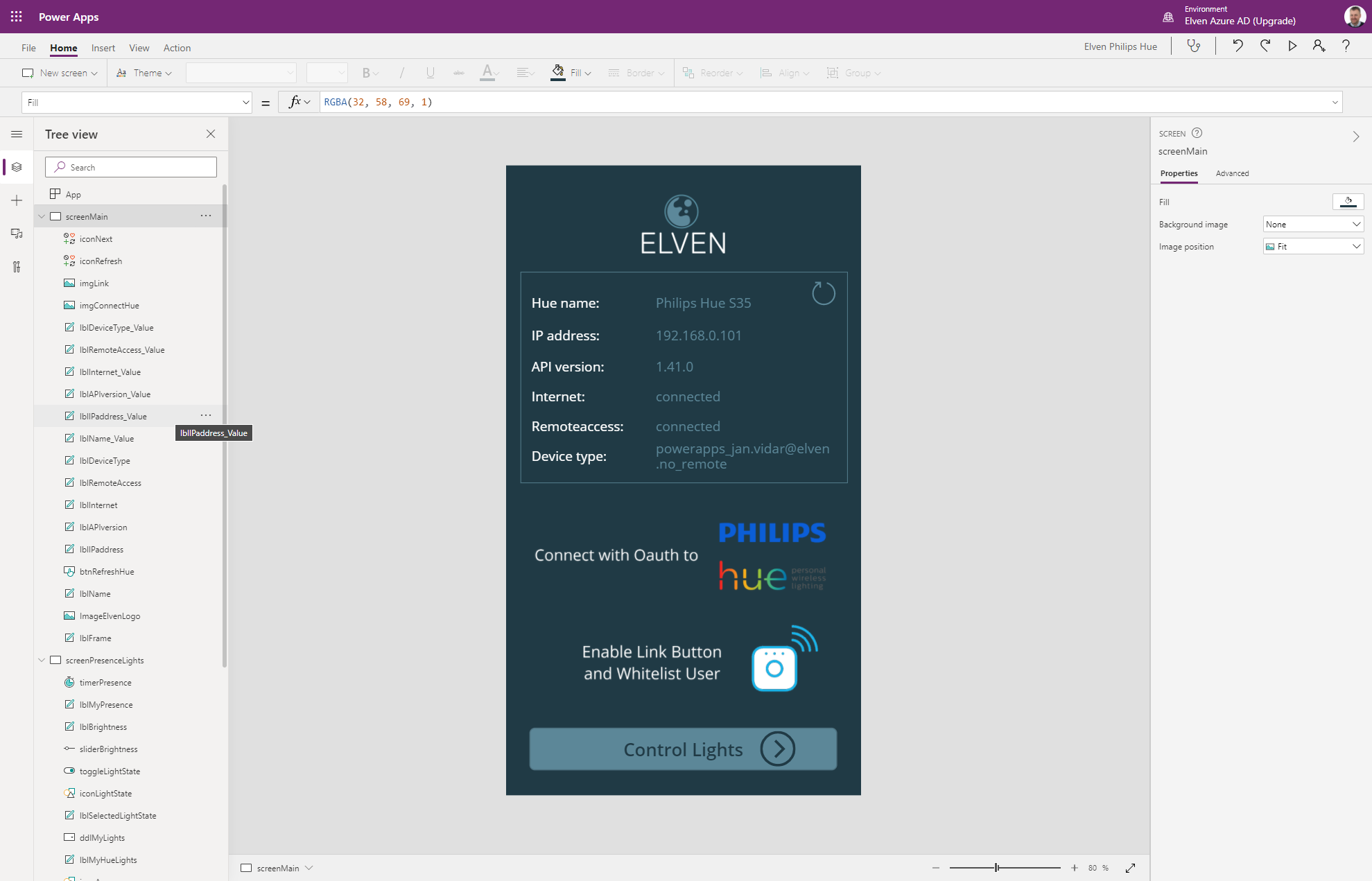Click the Tree view vertical scrollbar

(224, 426)
